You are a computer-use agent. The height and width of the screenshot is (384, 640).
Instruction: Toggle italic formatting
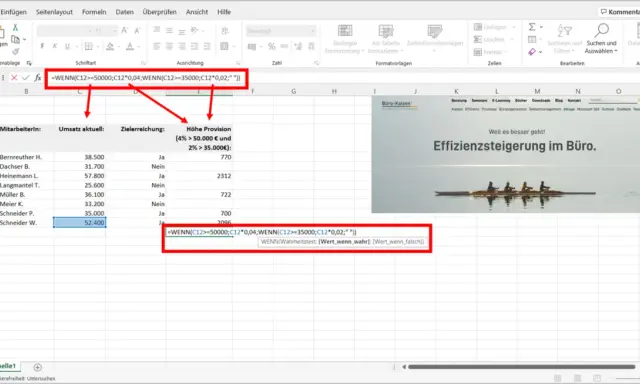[55, 46]
